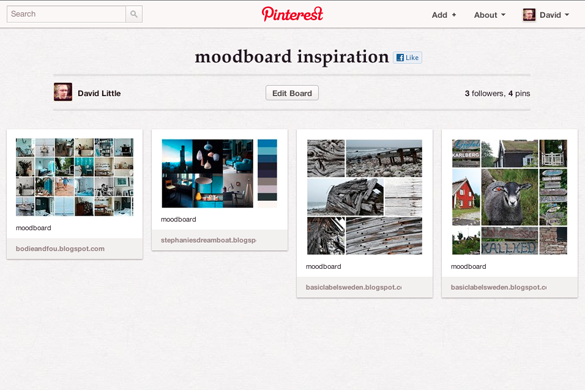
Task: Click the stephaniesdreamboat.blogspot source link
Action: click(x=208, y=240)
